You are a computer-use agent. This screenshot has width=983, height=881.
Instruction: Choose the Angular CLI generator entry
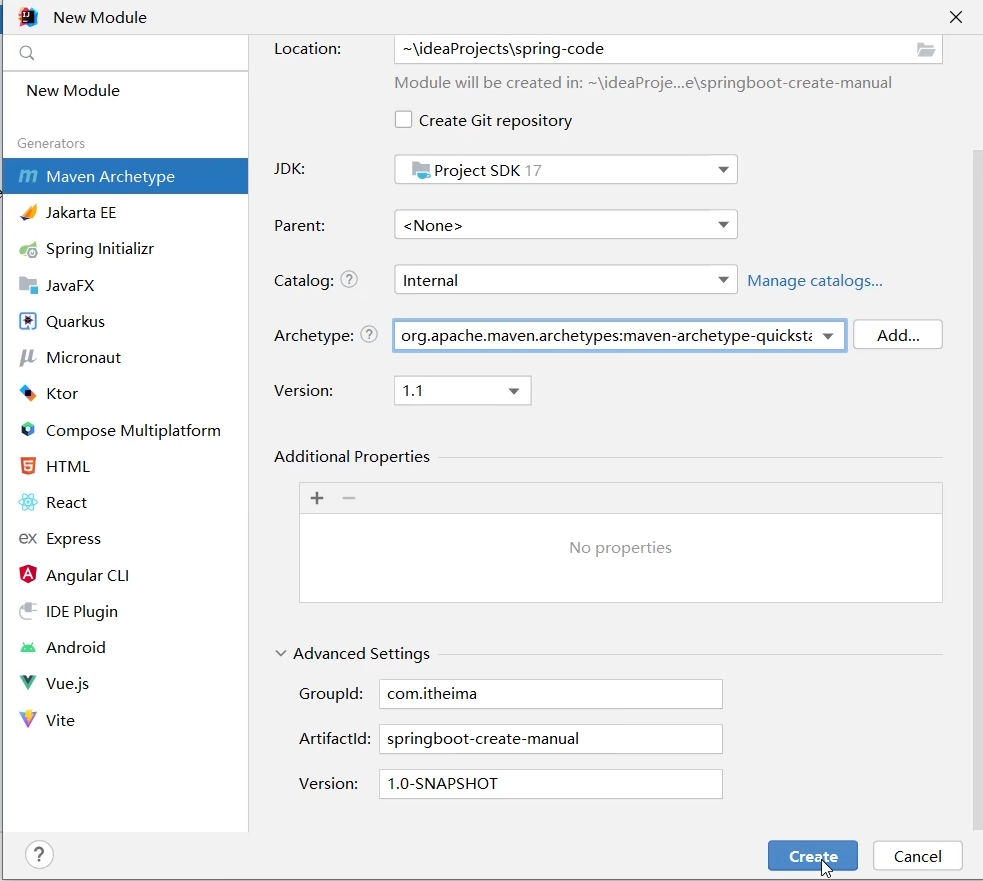click(x=125, y=575)
